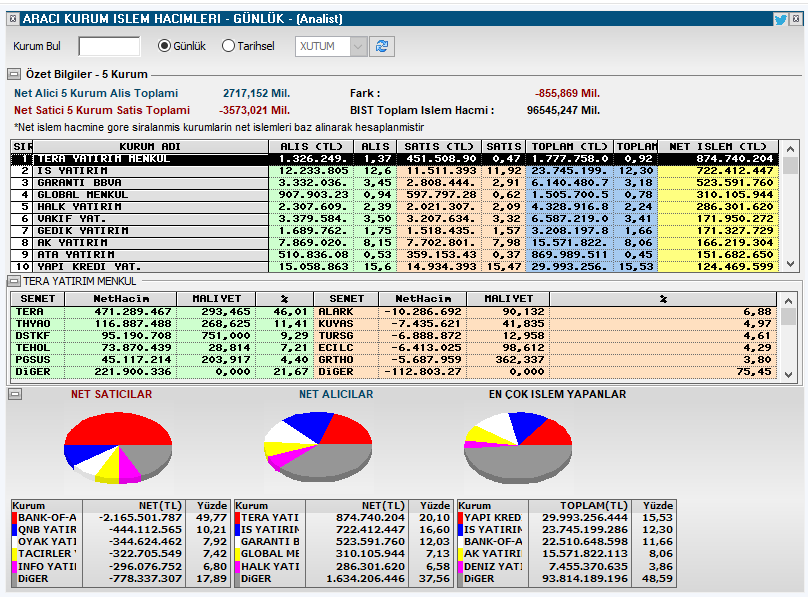Click the window icon in the title bar

[13, 16]
